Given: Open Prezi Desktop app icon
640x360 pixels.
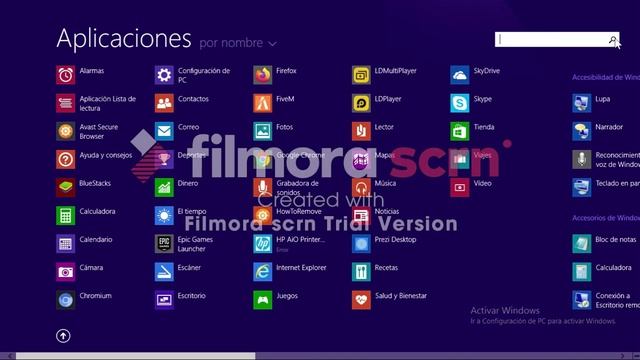Looking at the screenshot, I should tap(361, 244).
